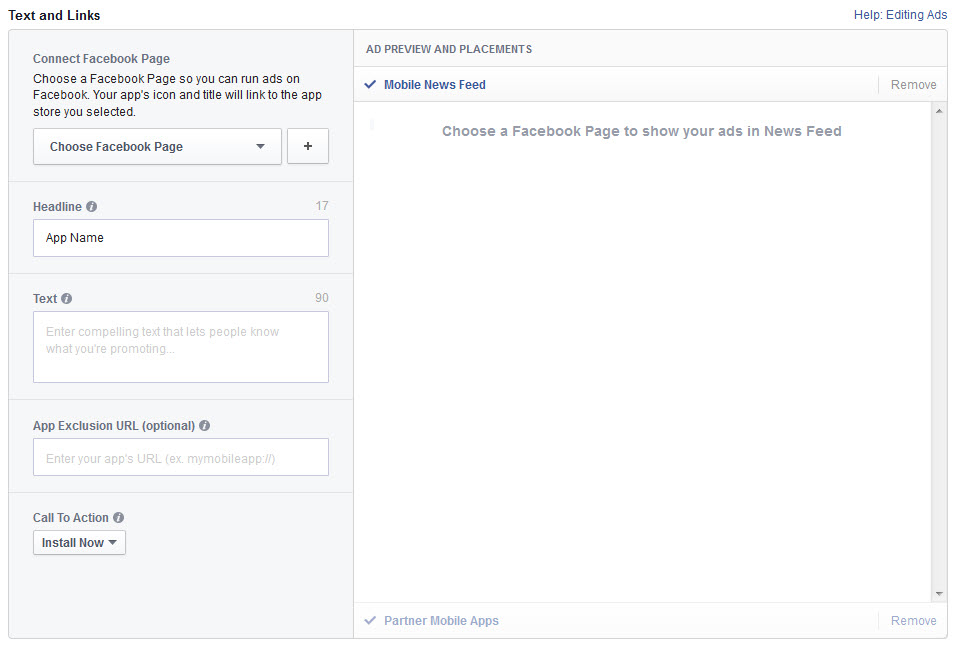Open the Choose Facebook Page dropdown

[x=157, y=146]
